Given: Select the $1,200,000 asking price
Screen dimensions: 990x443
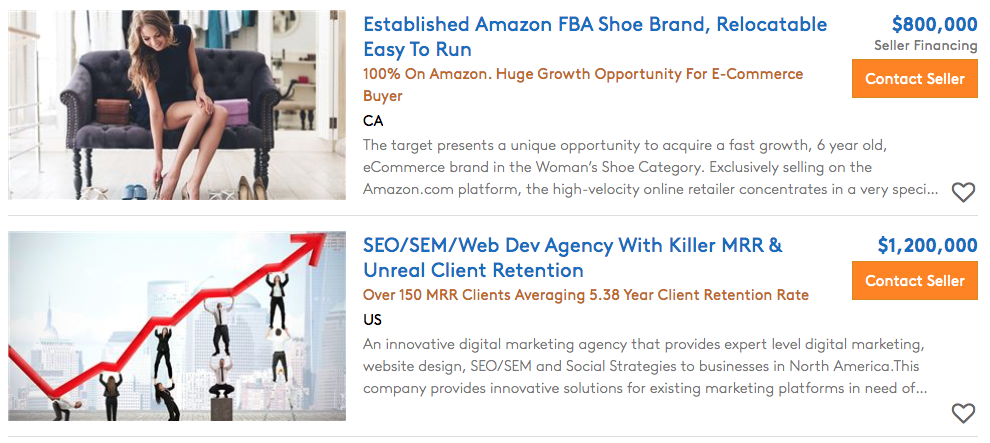Looking at the screenshot, I should pos(927,245).
